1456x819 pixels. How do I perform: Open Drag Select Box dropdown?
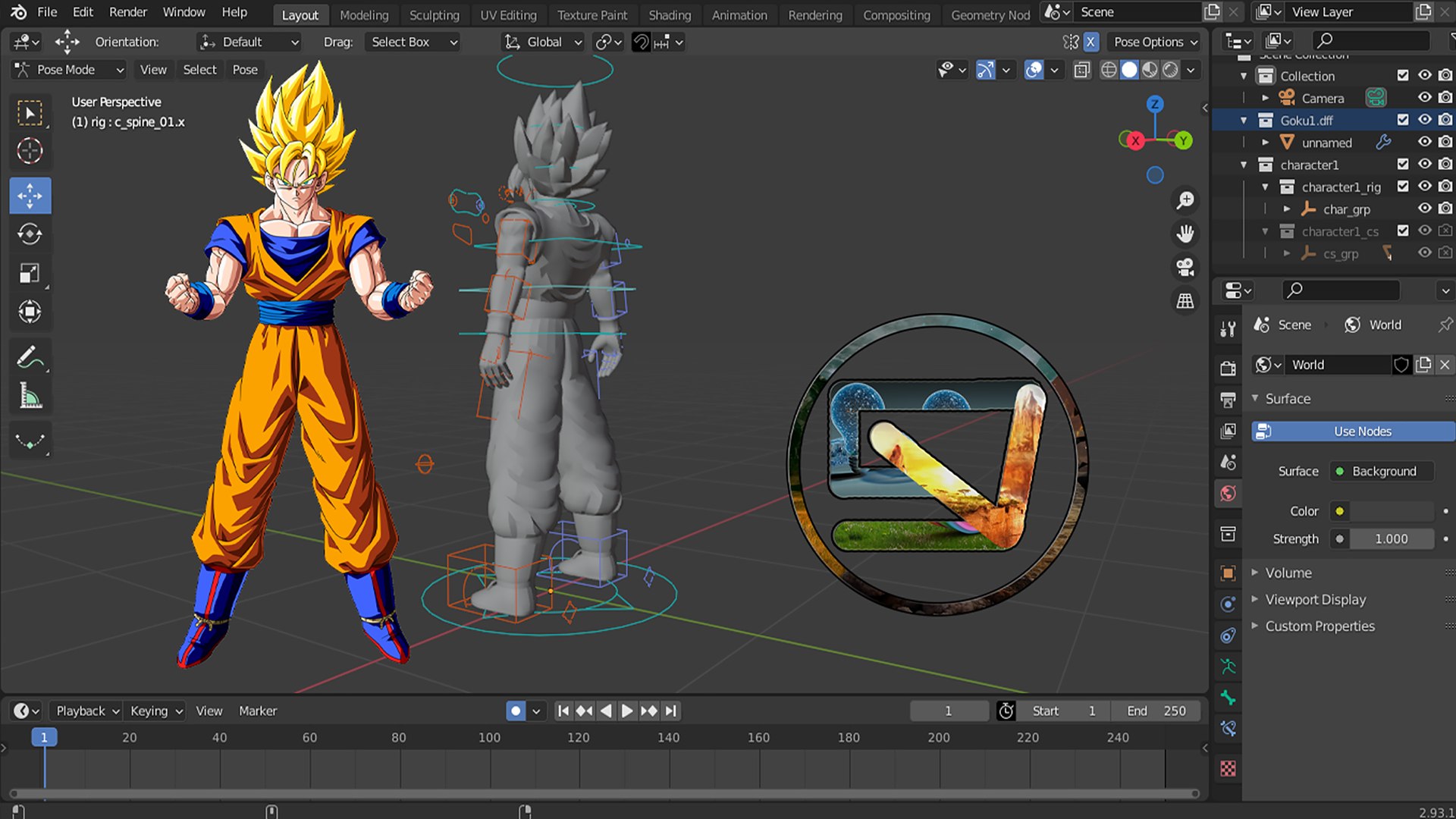(x=413, y=42)
